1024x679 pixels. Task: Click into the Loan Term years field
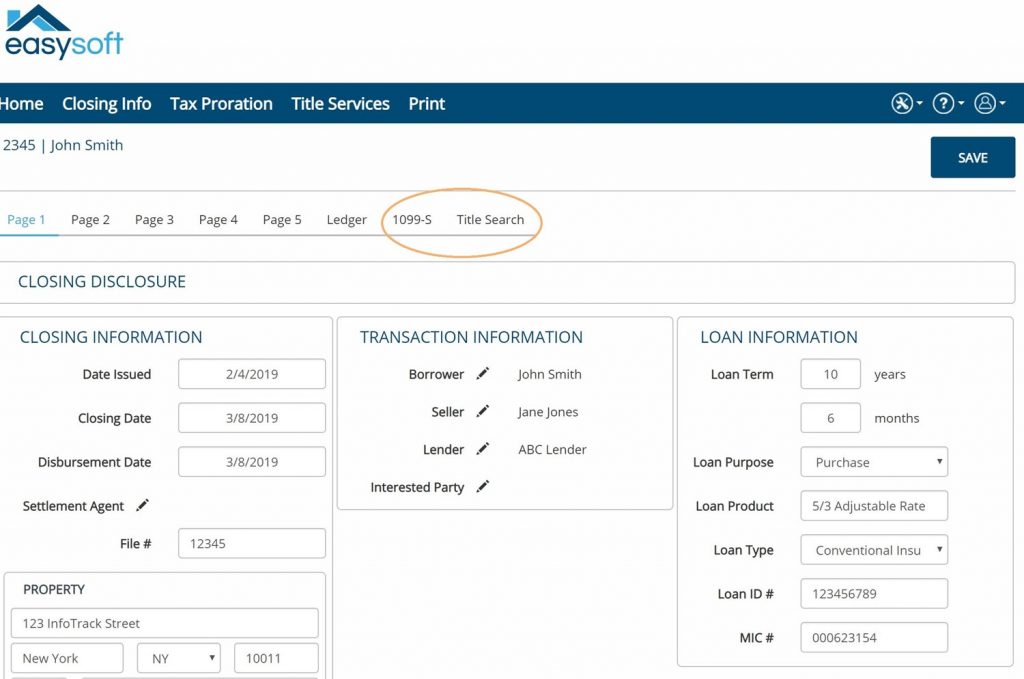(830, 374)
